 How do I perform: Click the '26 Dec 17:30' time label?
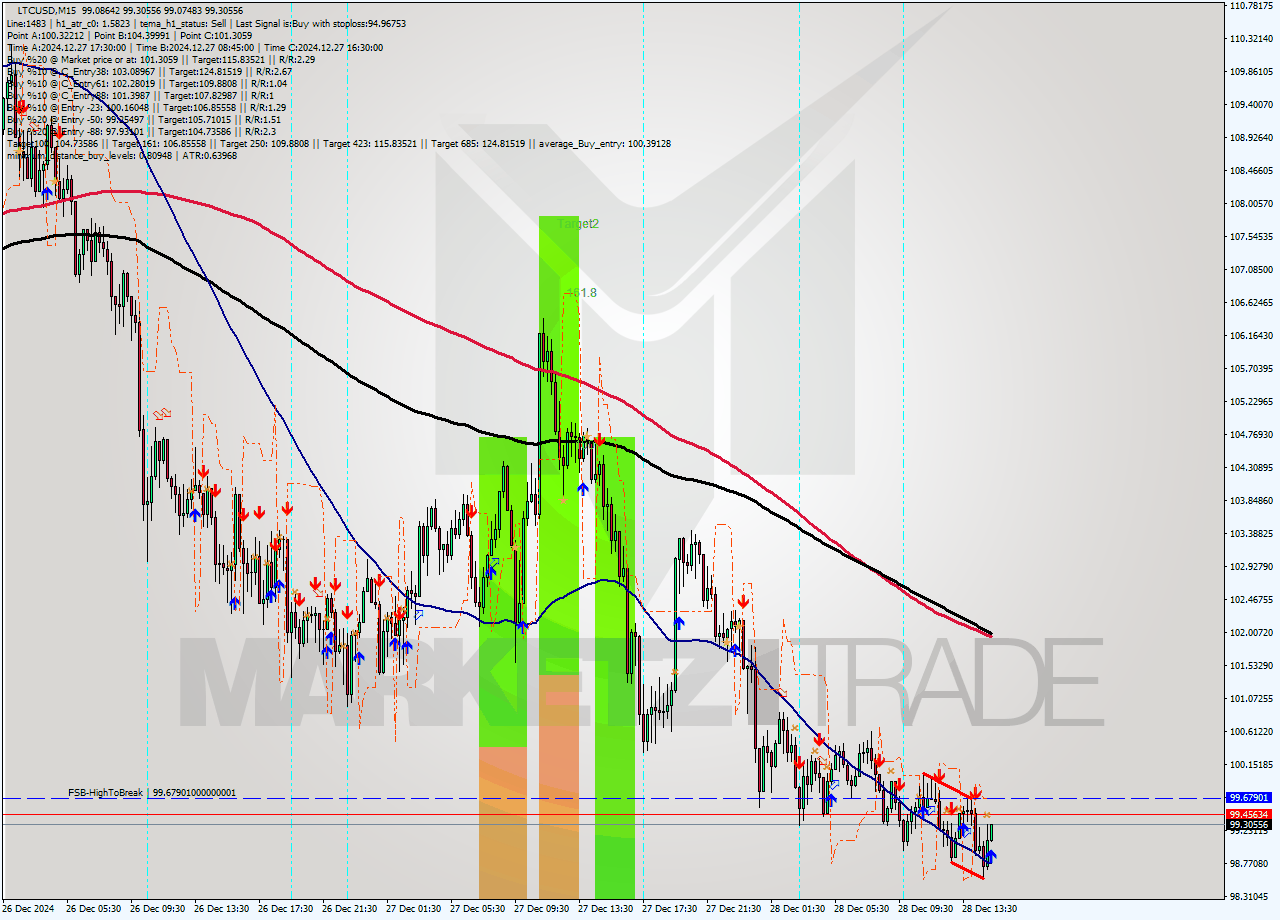point(286,909)
